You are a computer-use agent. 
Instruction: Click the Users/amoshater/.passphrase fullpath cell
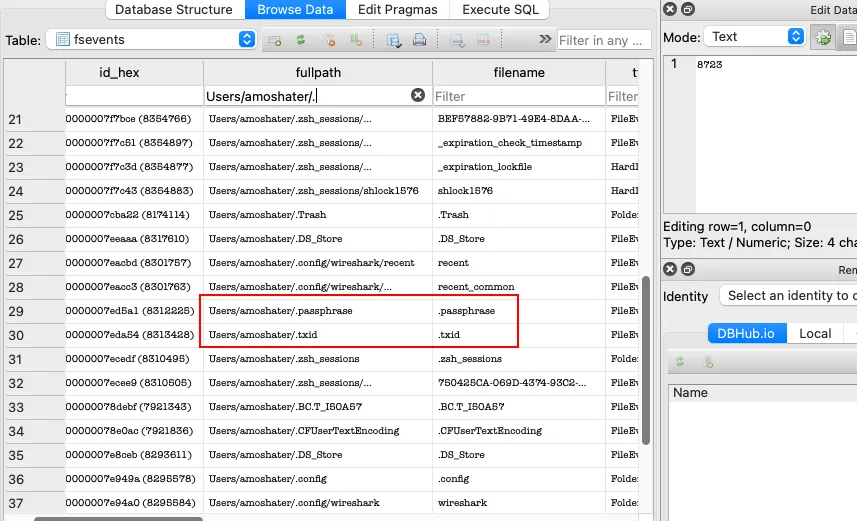click(x=318, y=311)
